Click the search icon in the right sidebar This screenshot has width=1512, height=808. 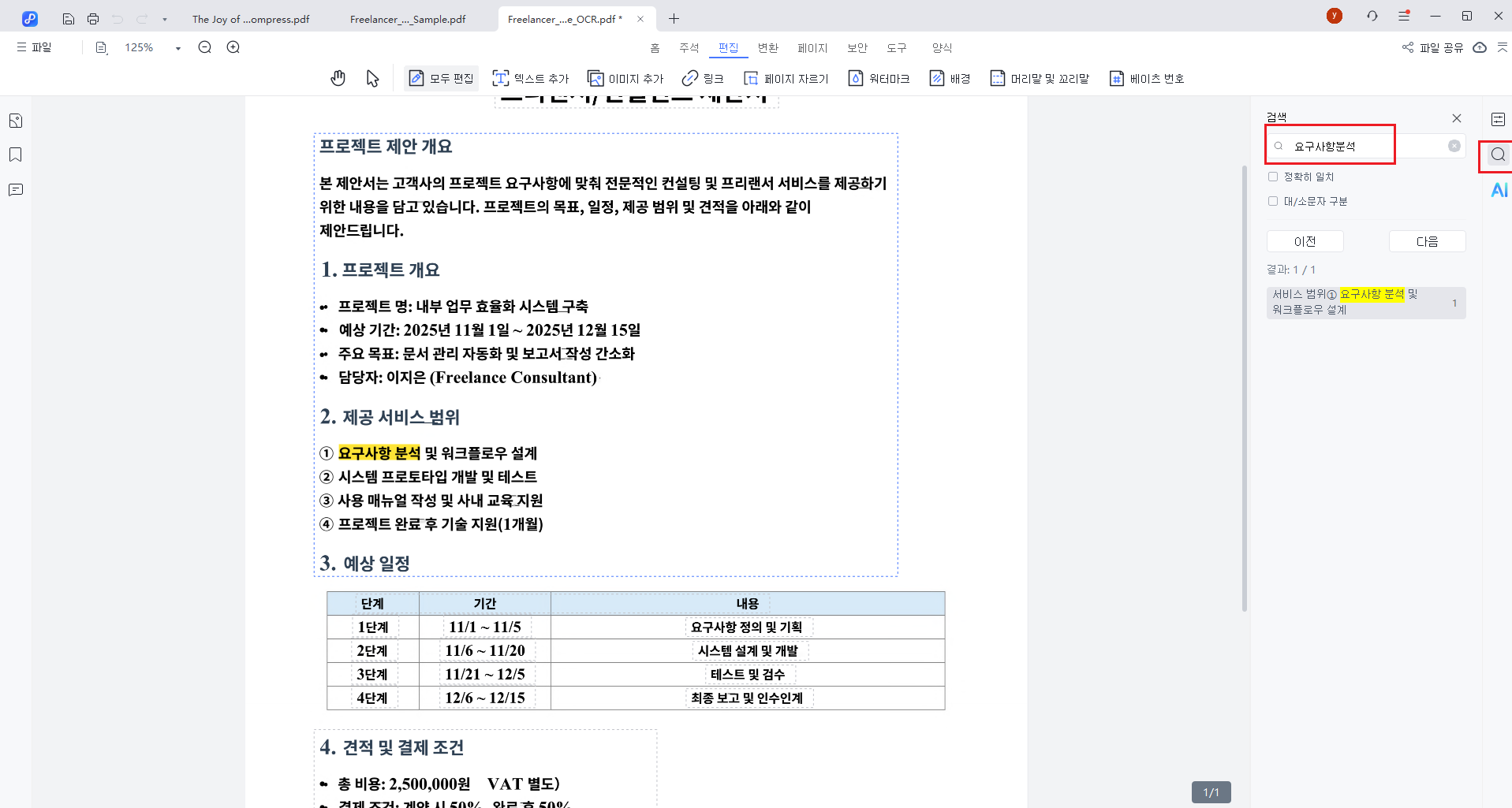coord(1495,155)
